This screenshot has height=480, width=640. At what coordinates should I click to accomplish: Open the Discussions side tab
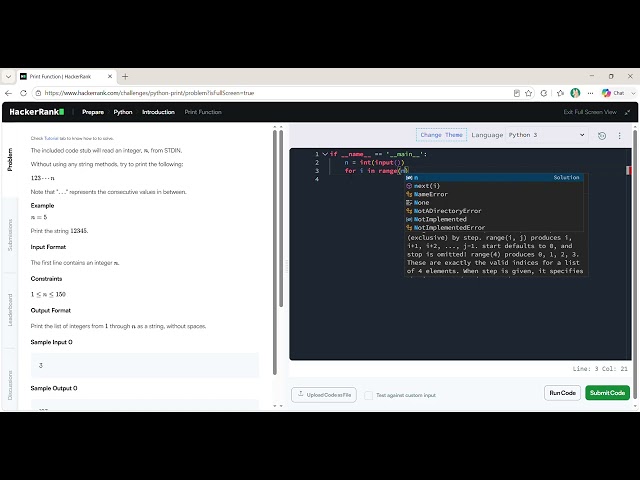[x=10, y=385]
